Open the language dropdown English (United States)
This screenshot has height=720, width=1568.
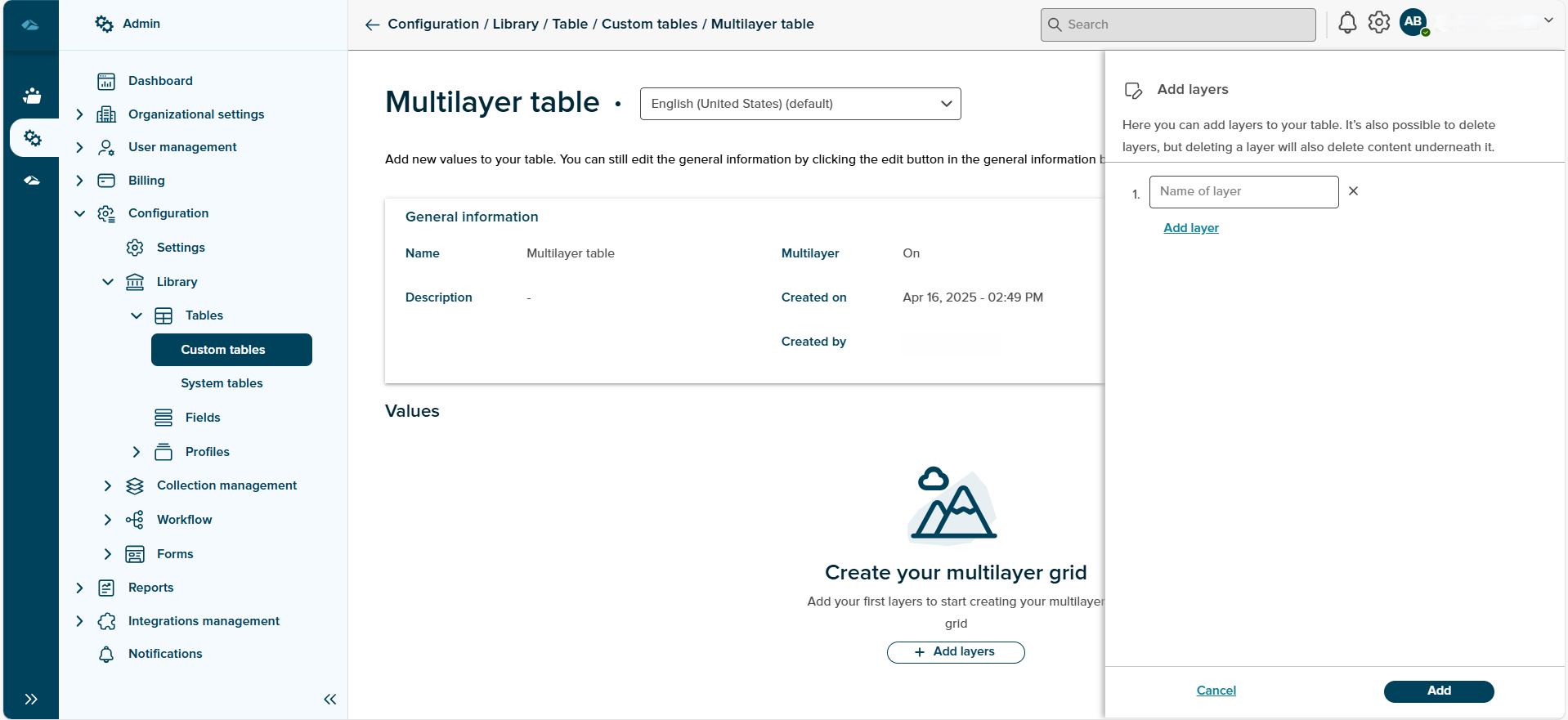coord(800,104)
